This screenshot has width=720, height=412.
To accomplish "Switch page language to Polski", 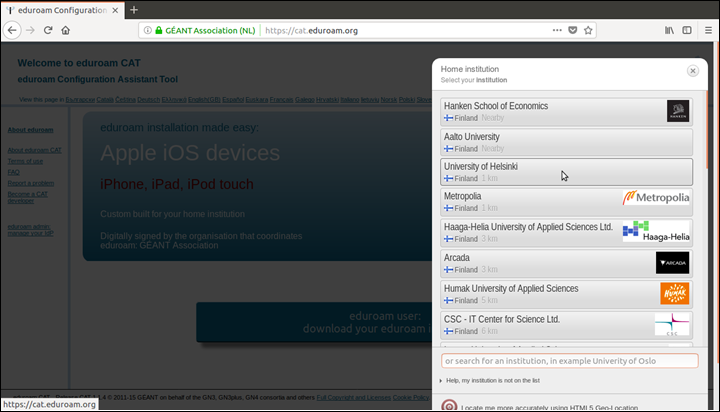I will tap(407, 100).
